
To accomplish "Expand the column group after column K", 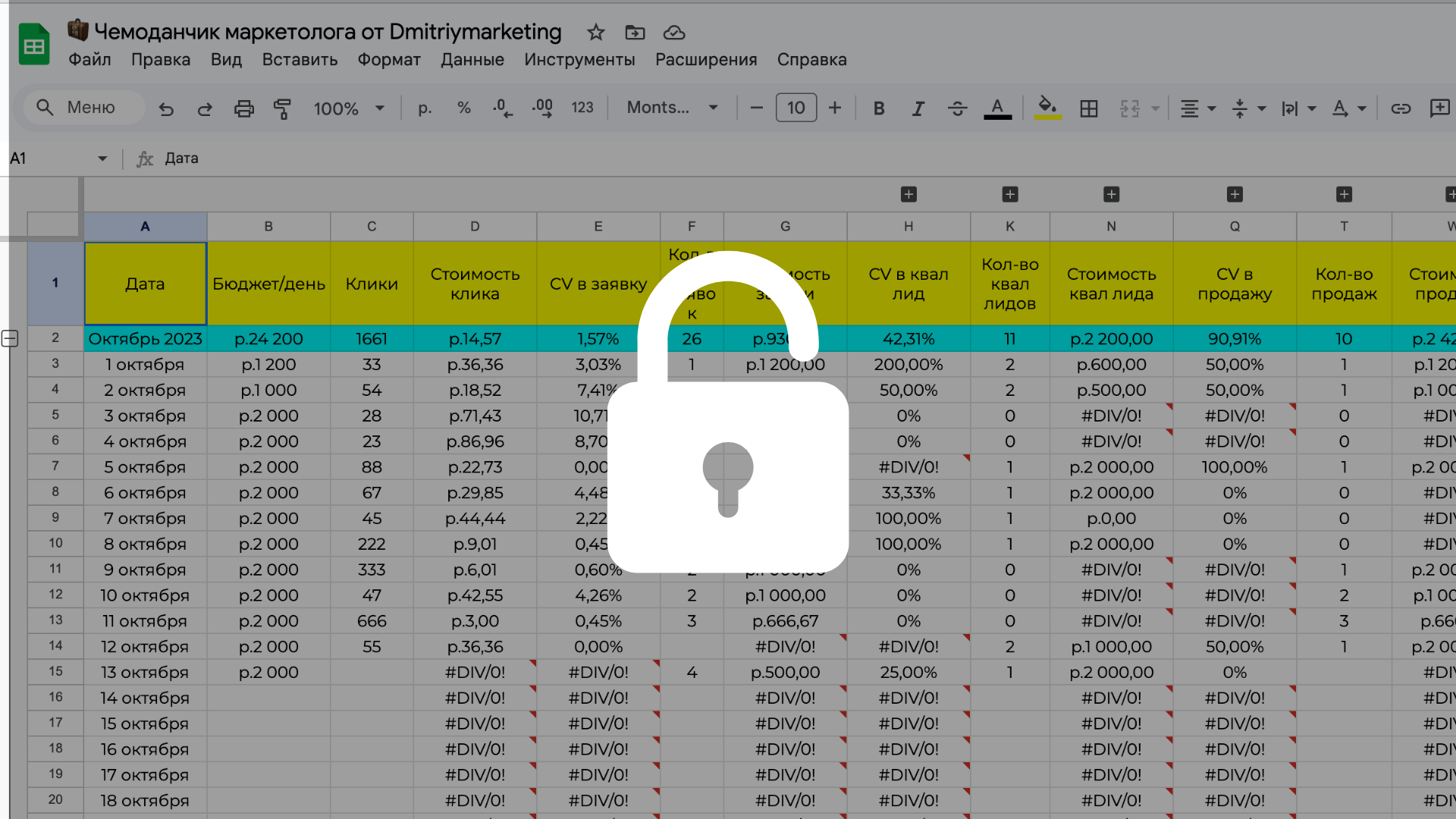I will [1010, 195].
